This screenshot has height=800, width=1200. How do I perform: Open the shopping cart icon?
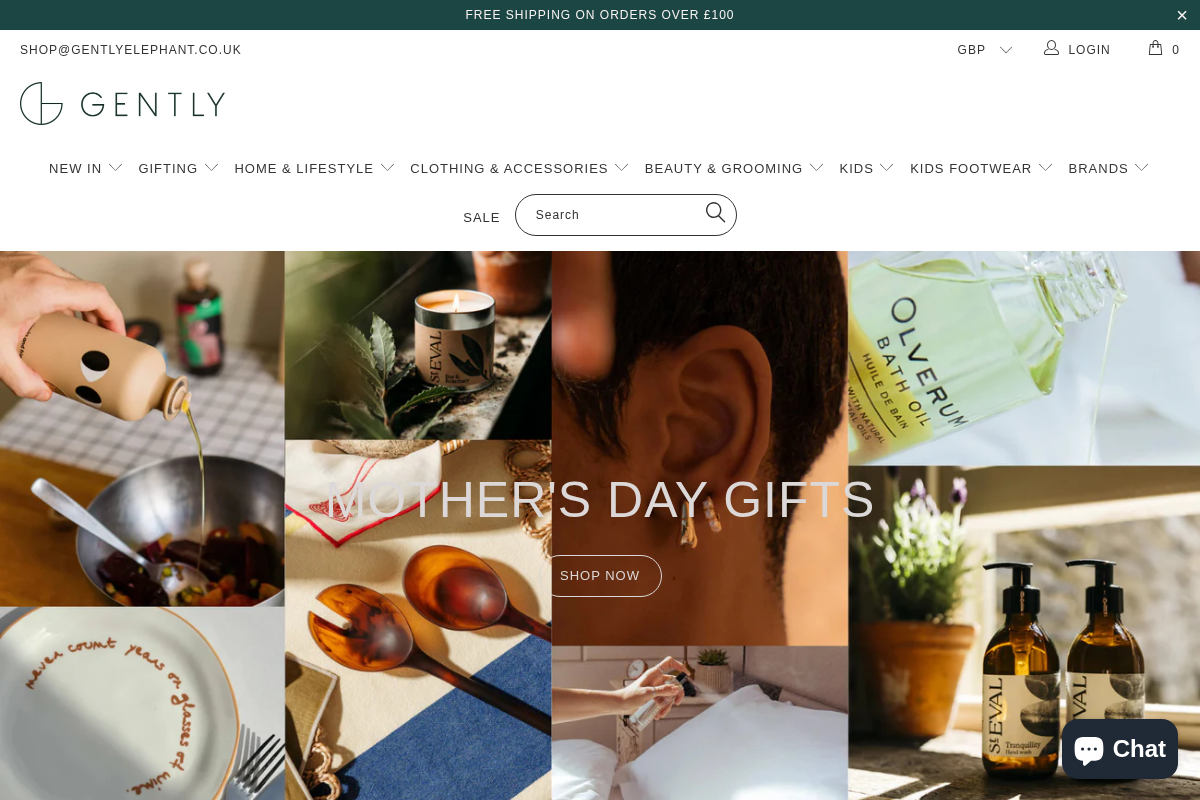1155,48
